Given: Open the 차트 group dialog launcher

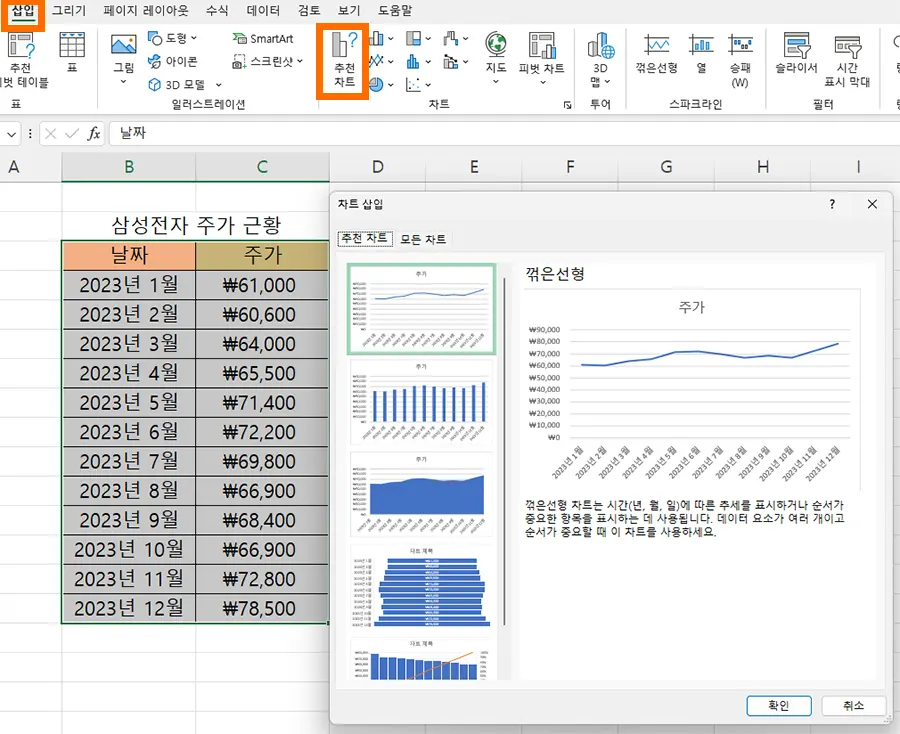Looking at the screenshot, I should 567,105.
